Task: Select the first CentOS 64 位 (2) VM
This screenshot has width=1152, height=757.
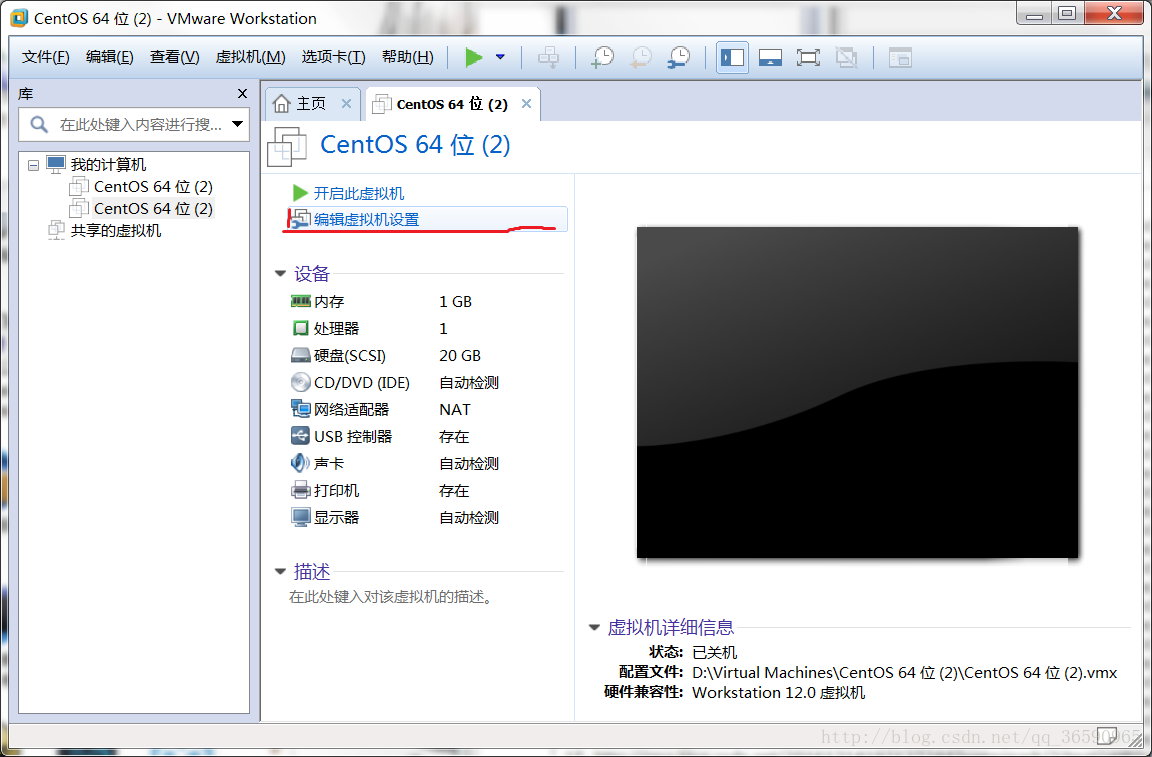Action: point(153,187)
